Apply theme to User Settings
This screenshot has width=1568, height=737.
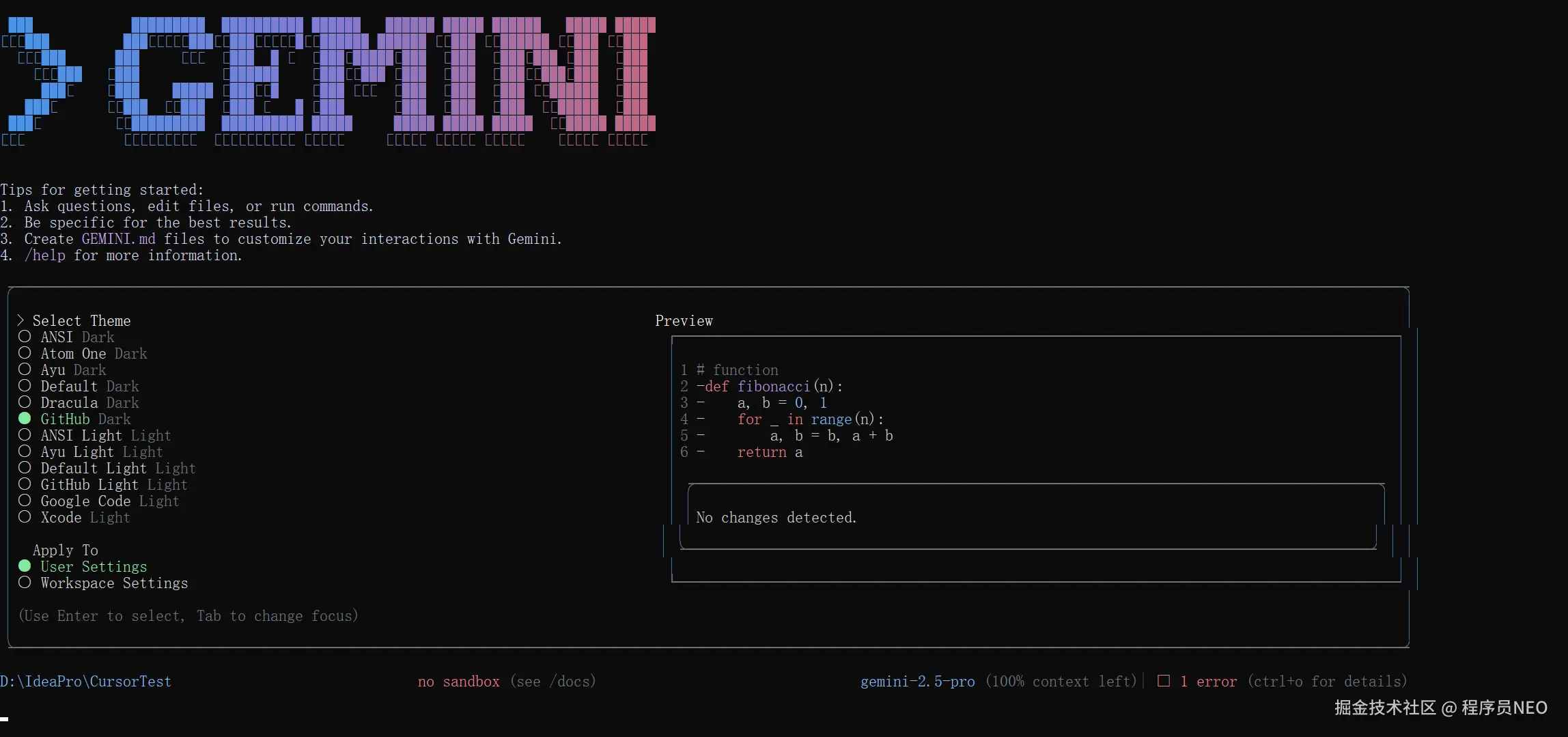tap(83, 567)
